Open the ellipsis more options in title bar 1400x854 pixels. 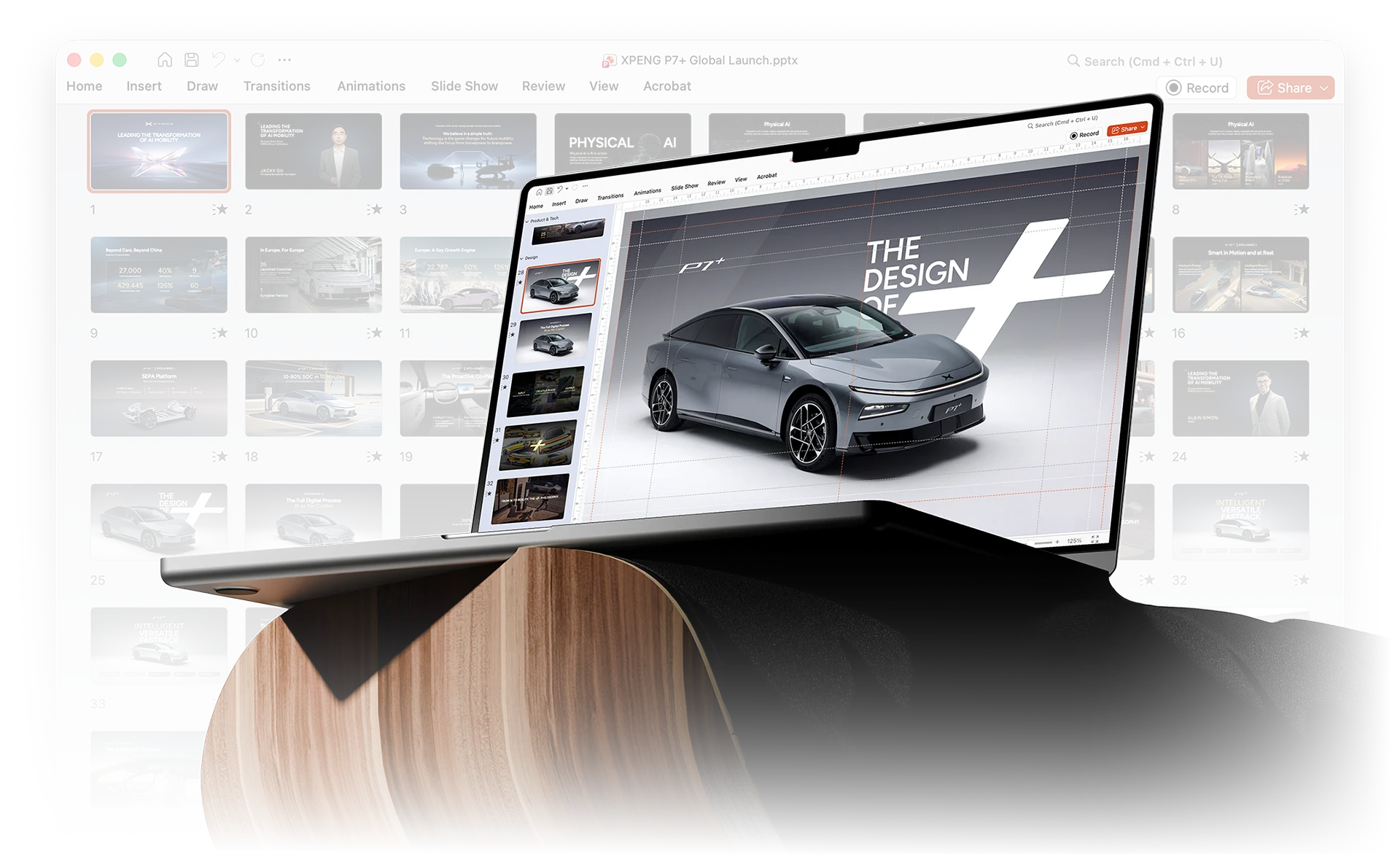(284, 60)
